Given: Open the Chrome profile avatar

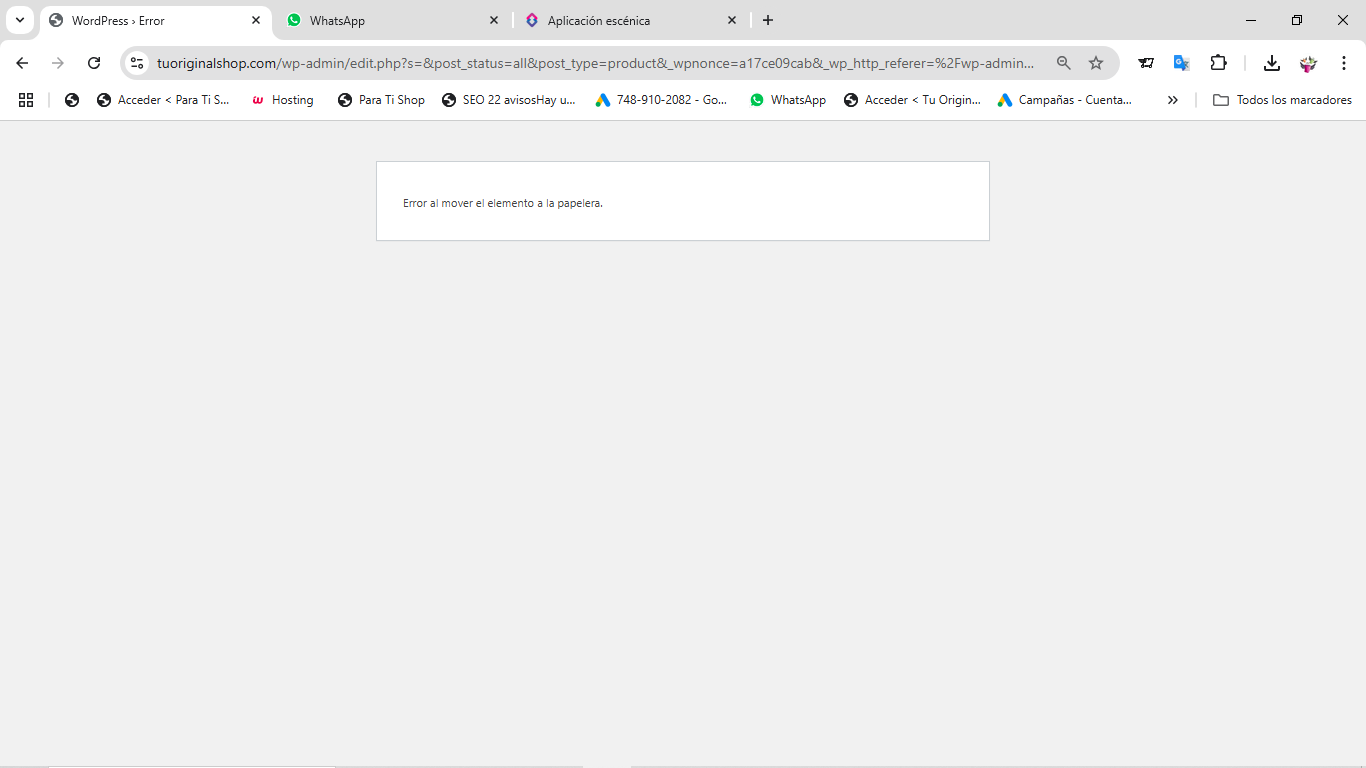Looking at the screenshot, I should (x=1308, y=63).
